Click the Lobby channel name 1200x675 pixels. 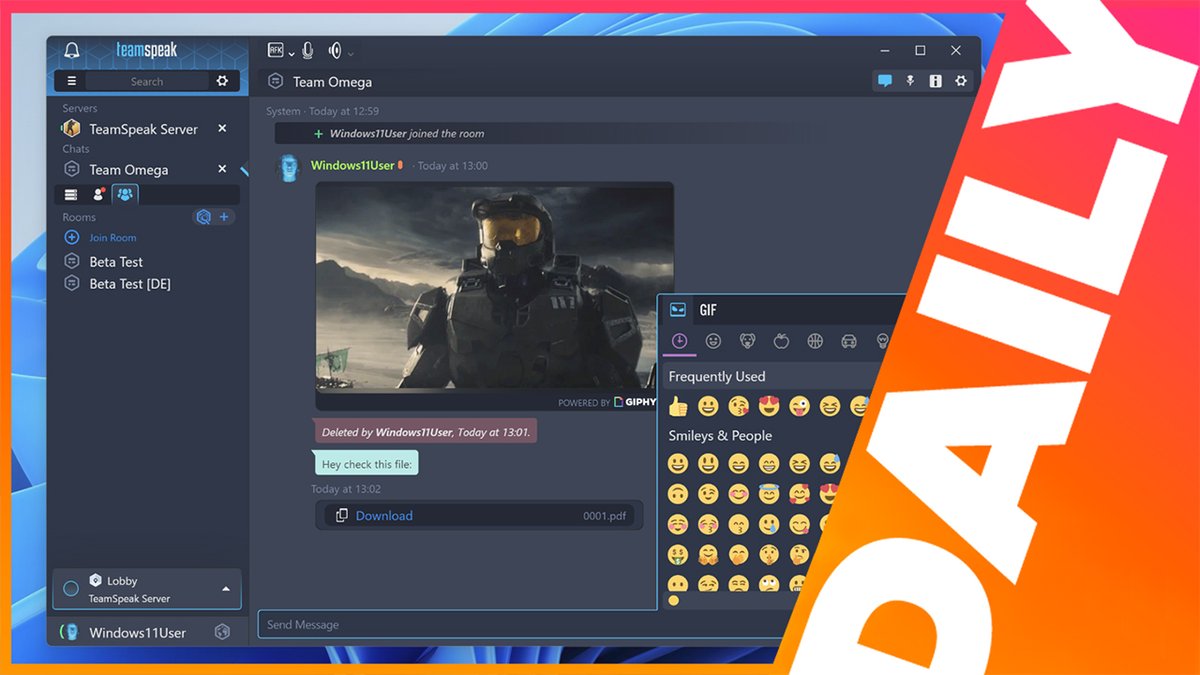(122, 581)
